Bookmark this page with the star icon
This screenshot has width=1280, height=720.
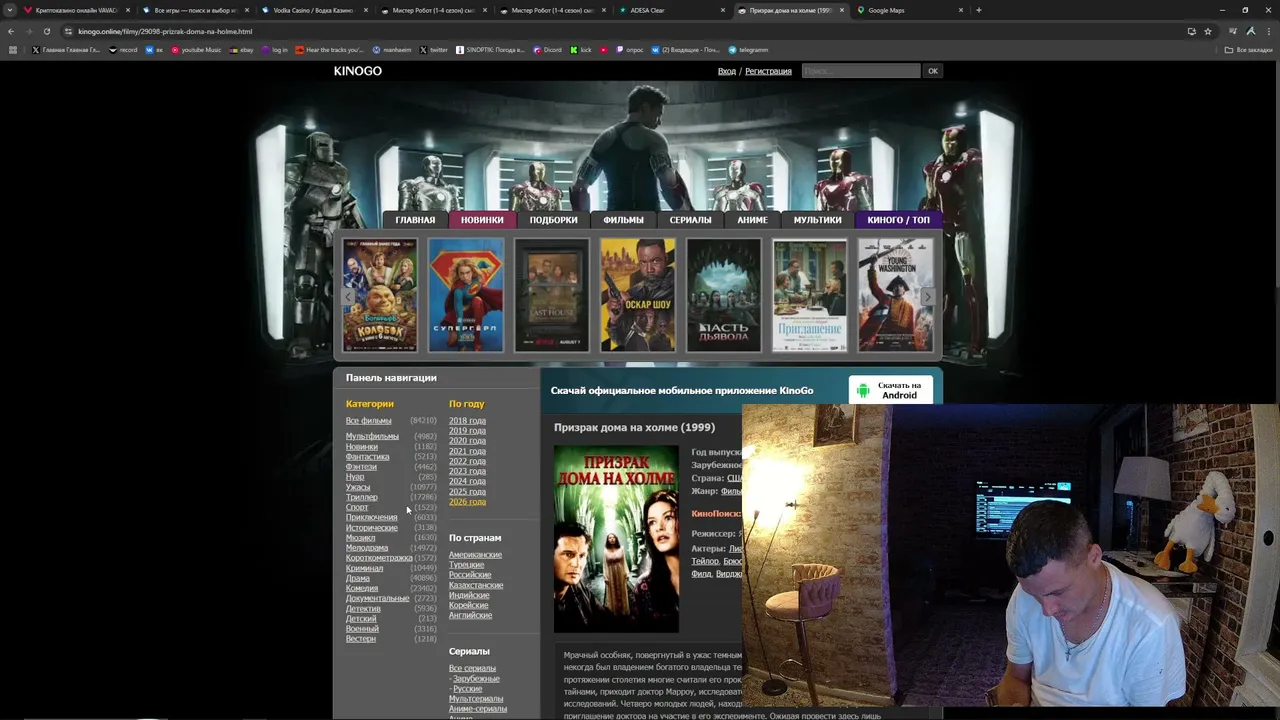coord(1208,31)
